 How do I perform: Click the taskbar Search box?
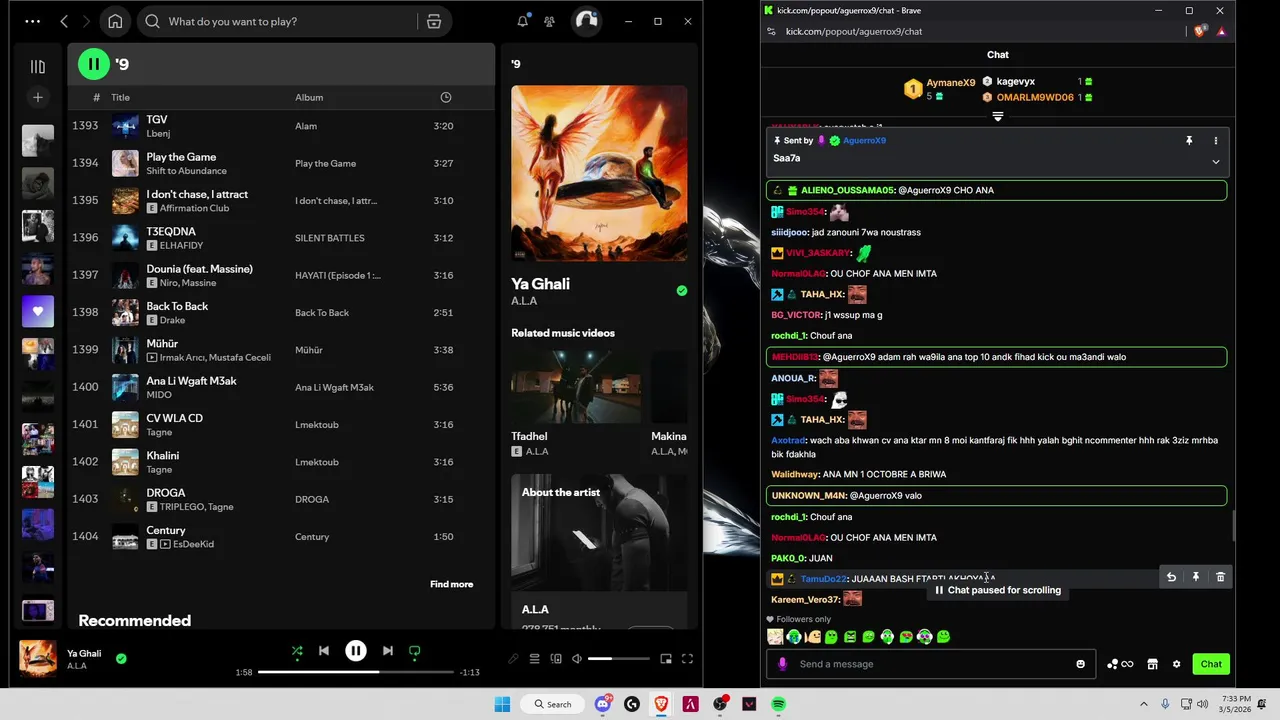[x=553, y=704]
